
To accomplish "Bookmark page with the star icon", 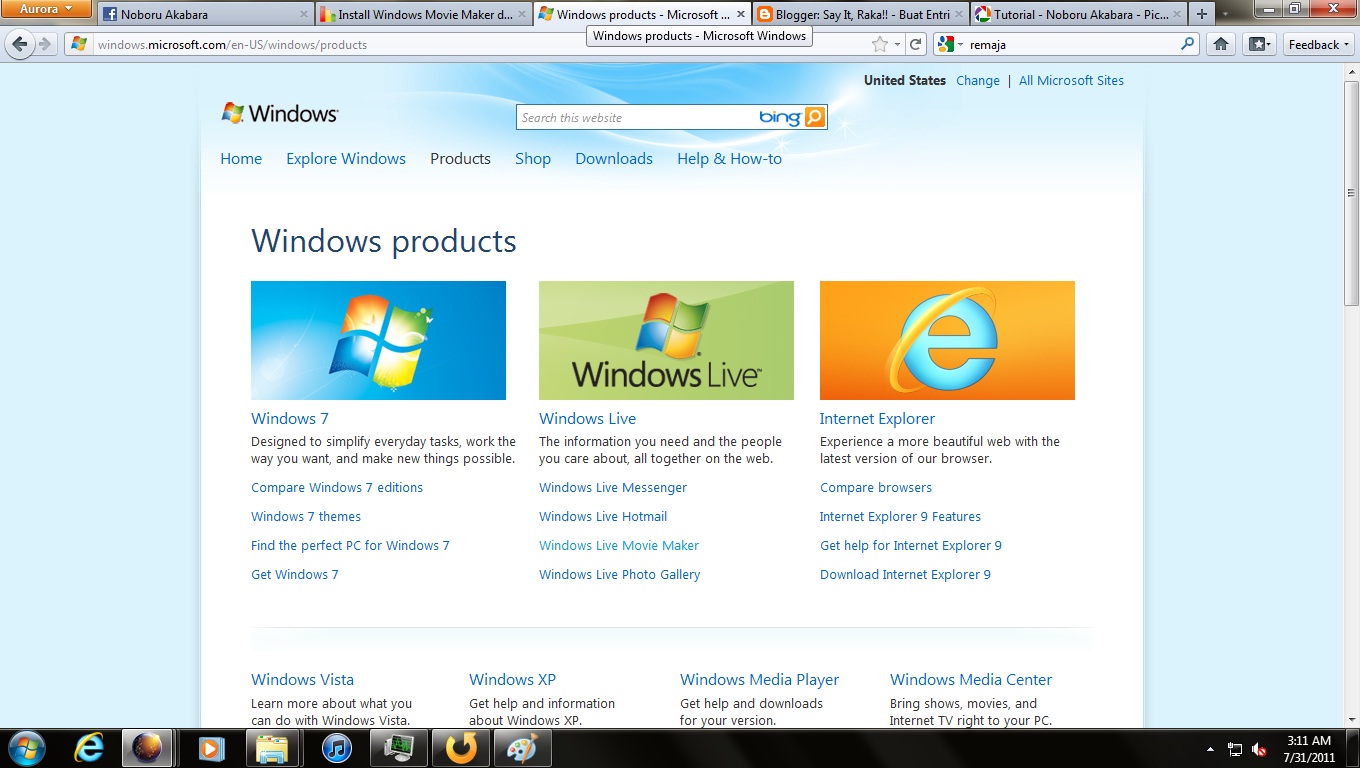I will [880, 44].
